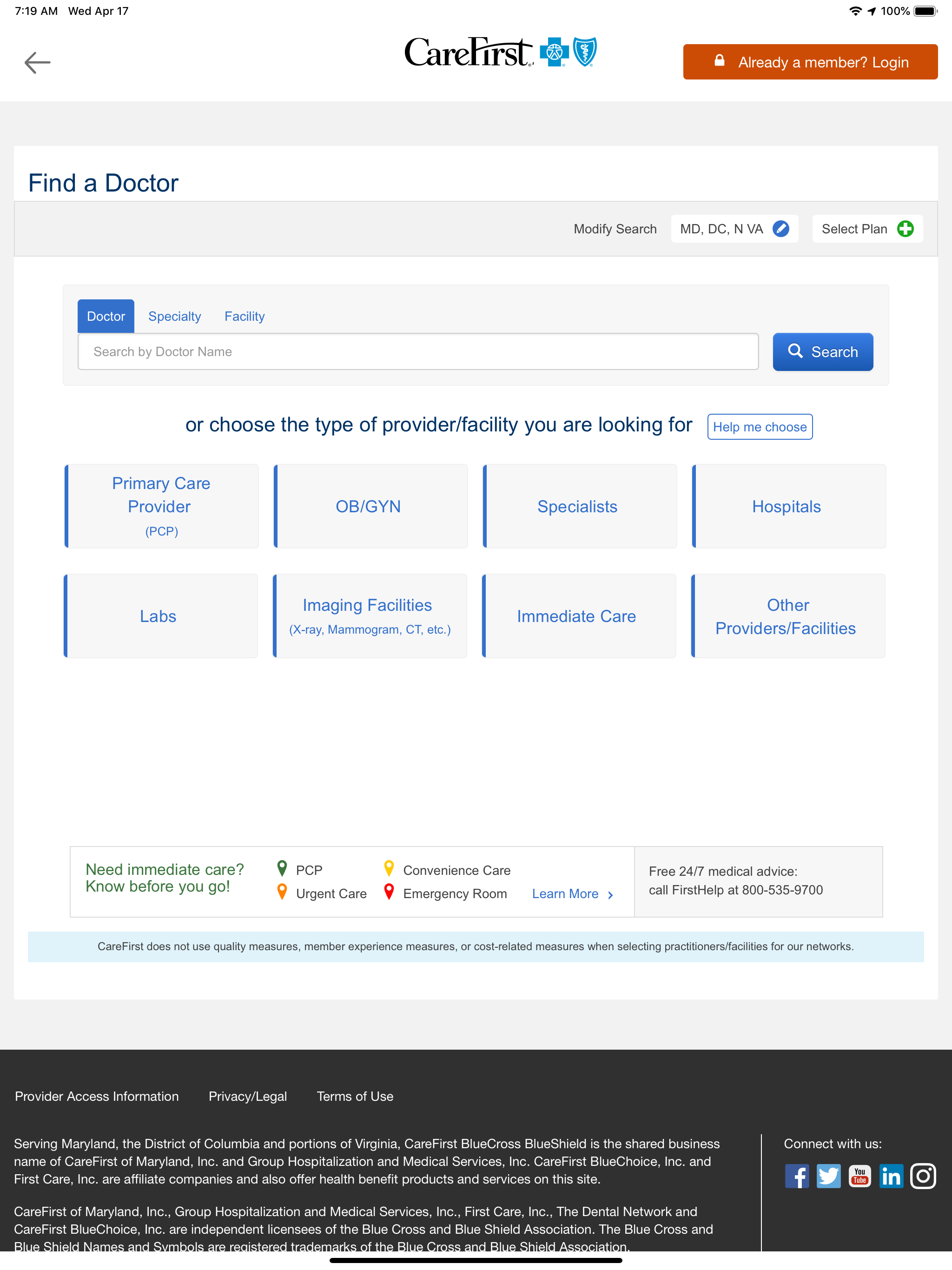Viewport: 952px width, 1270px height.
Task: Click Need immediate care? text
Action: (x=165, y=869)
